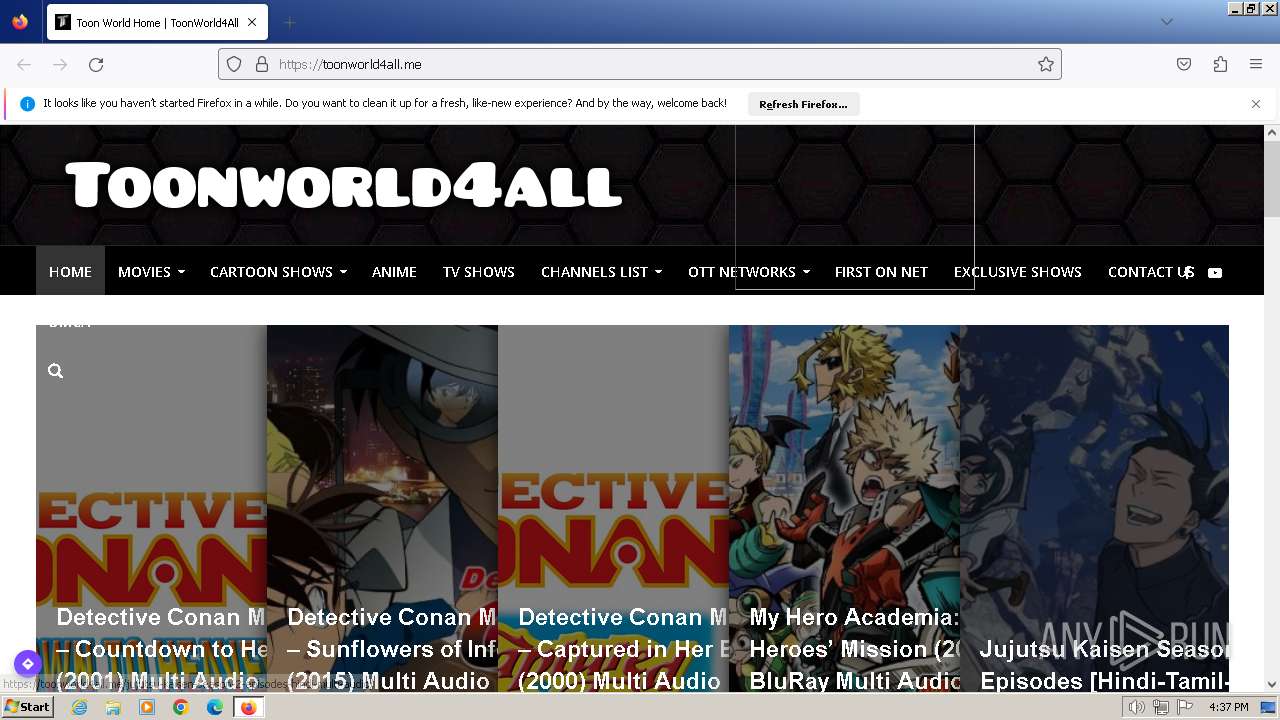Screen dimensions: 1280x720
Task: Click the taskbar clock showing 4:37 PM
Action: tap(1228, 707)
